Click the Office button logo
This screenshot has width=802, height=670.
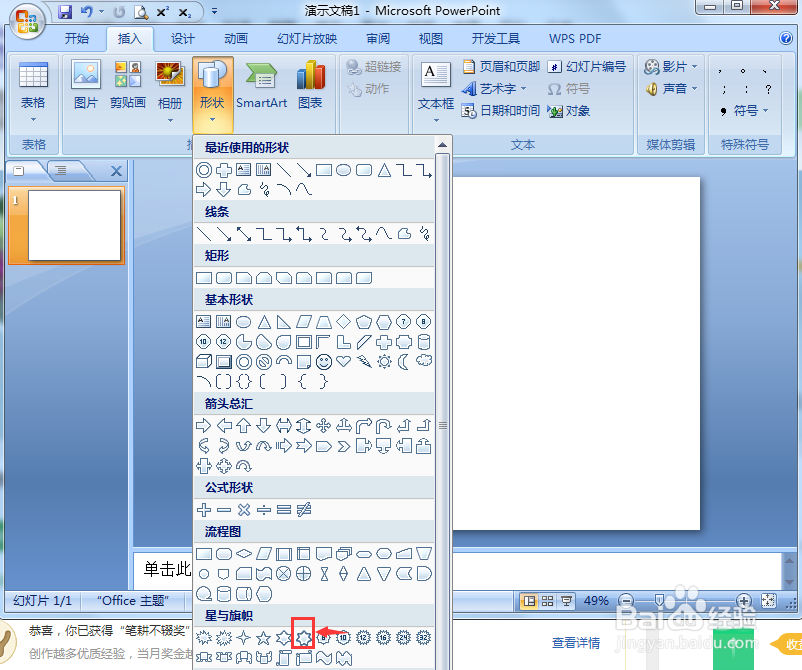tap(27, 21)
